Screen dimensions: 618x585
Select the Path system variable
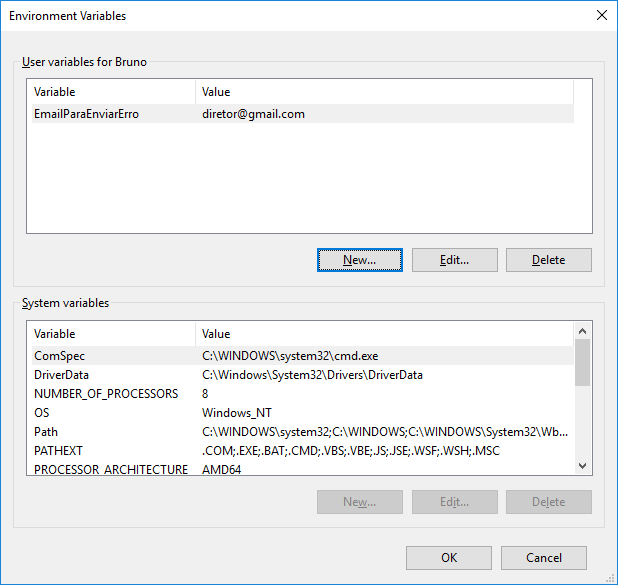pyautogui.click(x=303, y=432)
